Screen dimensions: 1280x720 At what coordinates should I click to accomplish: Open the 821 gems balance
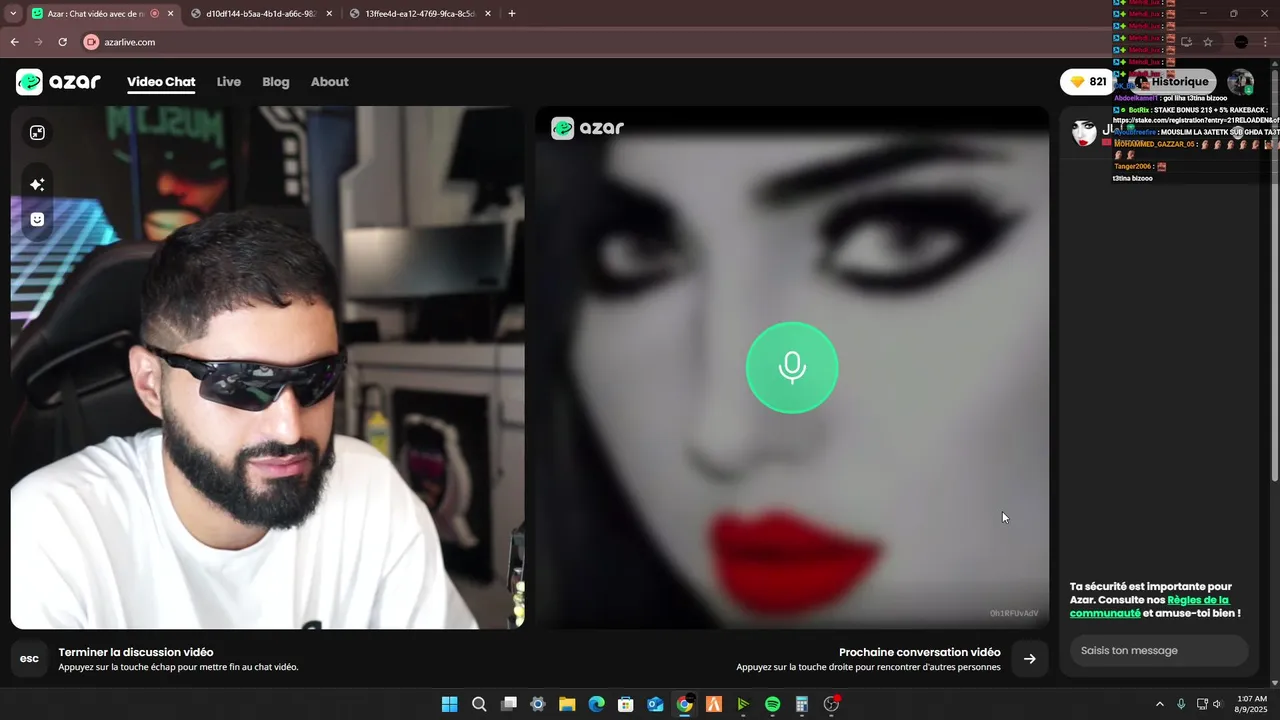click(1088, 82)
